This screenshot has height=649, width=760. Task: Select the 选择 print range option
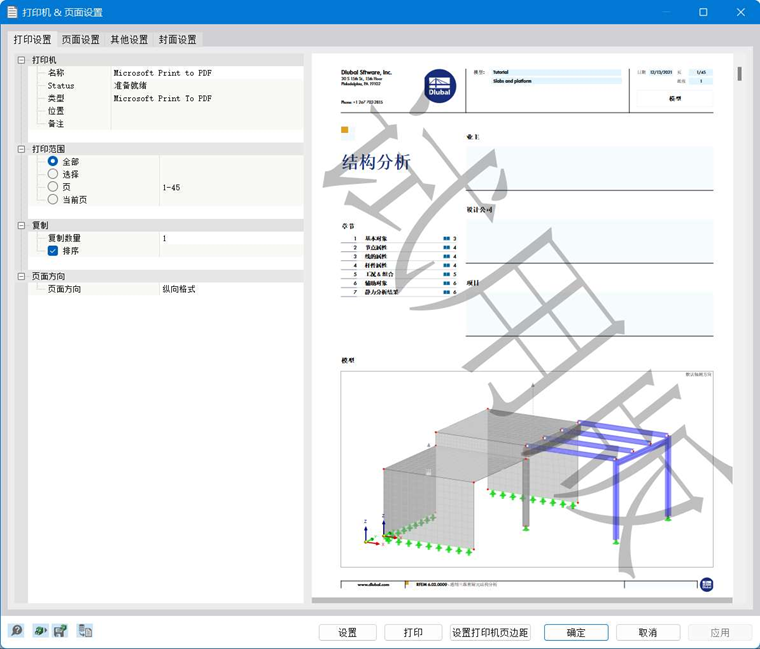coord(53,174)
